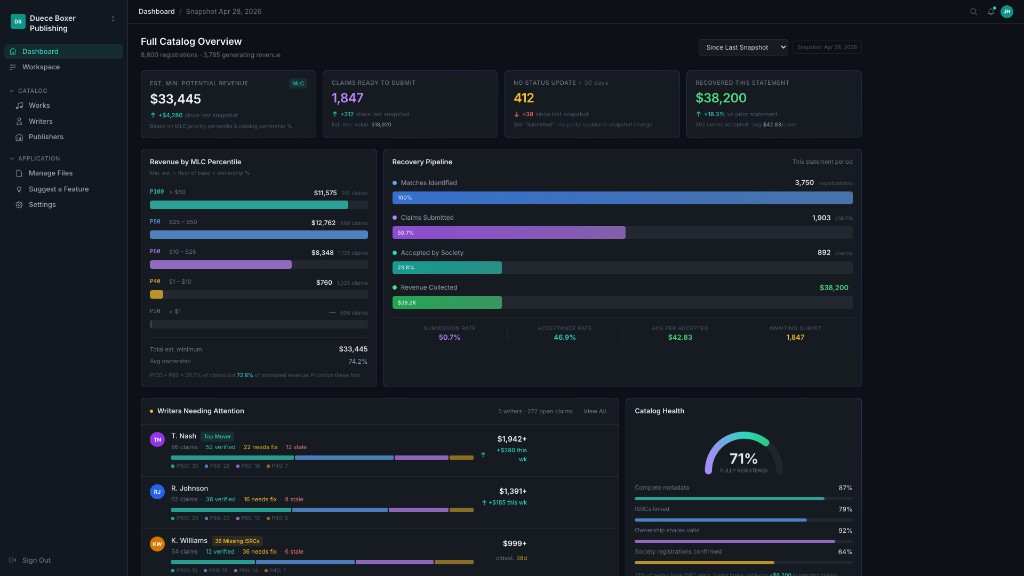Click the Suggest a Feature lightbulb icon
Screen dimensions: 1024x576
tap(19, 189)
